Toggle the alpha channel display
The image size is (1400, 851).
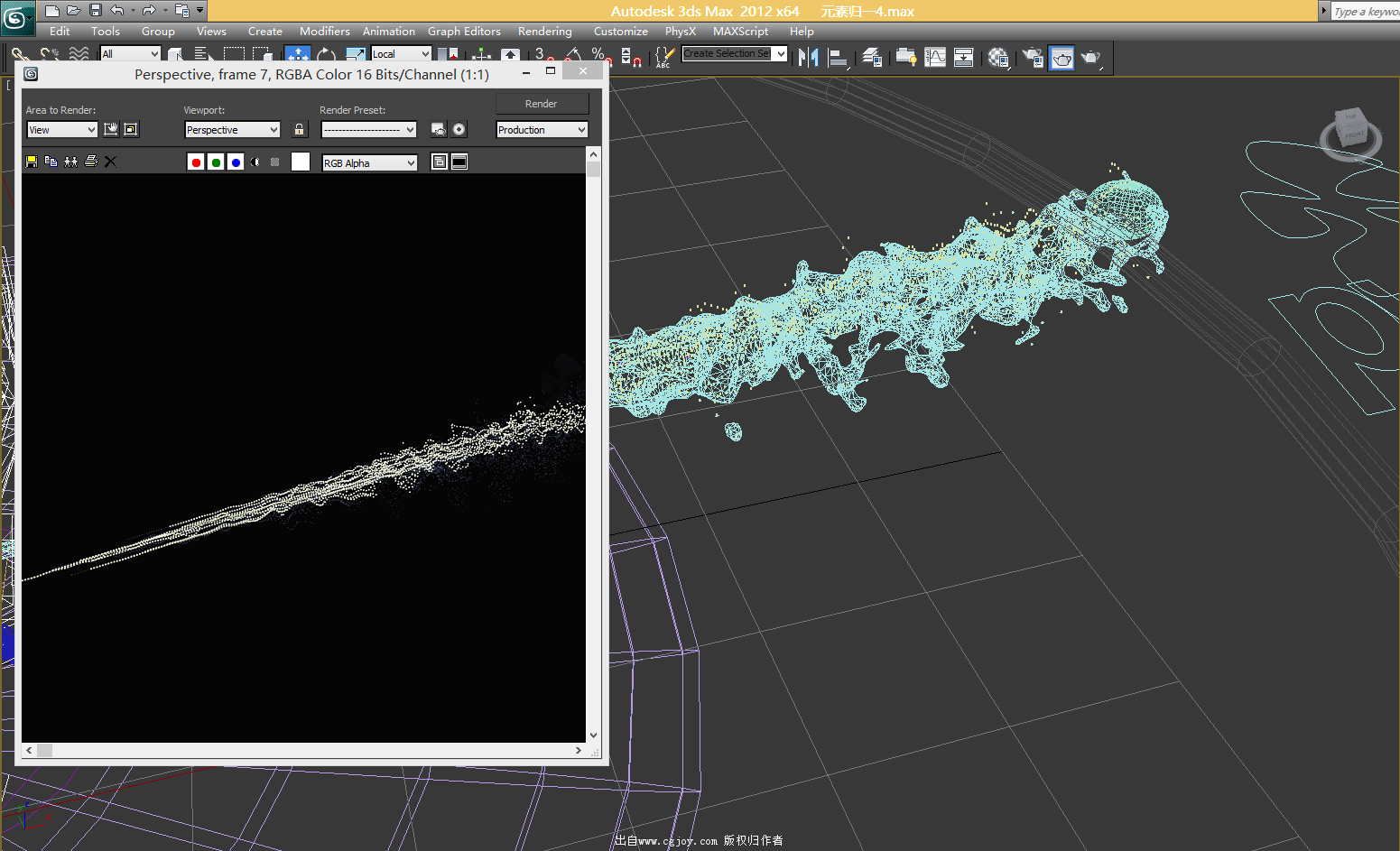pyautogui.click(x=255, y=162)
